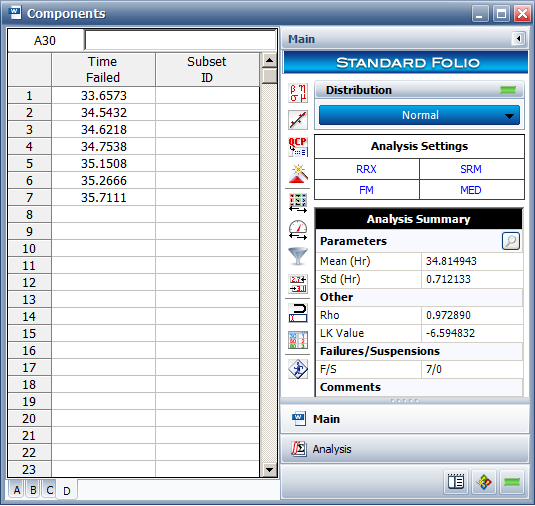Click the green bar button at bottom right
535x506 pixels.
(x=511, y=482)
